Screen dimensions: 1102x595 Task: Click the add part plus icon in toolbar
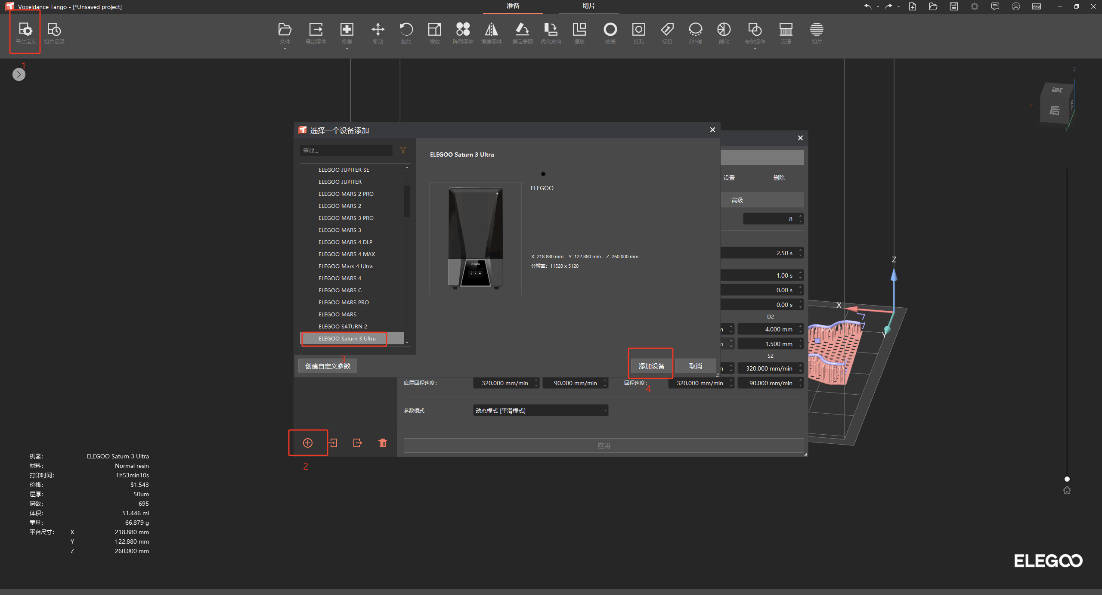[346, 29]
